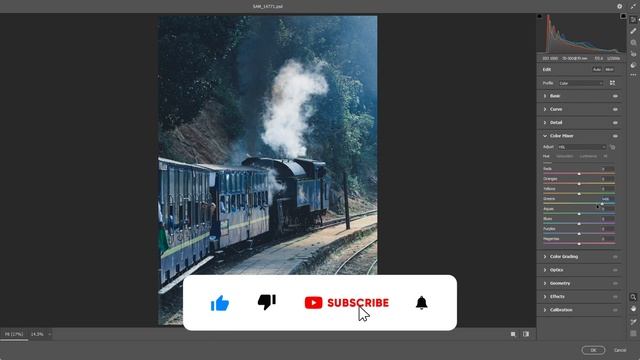Click the YouTube play logo icon
This screenshot has height=360, width=640.
[313, 303]
